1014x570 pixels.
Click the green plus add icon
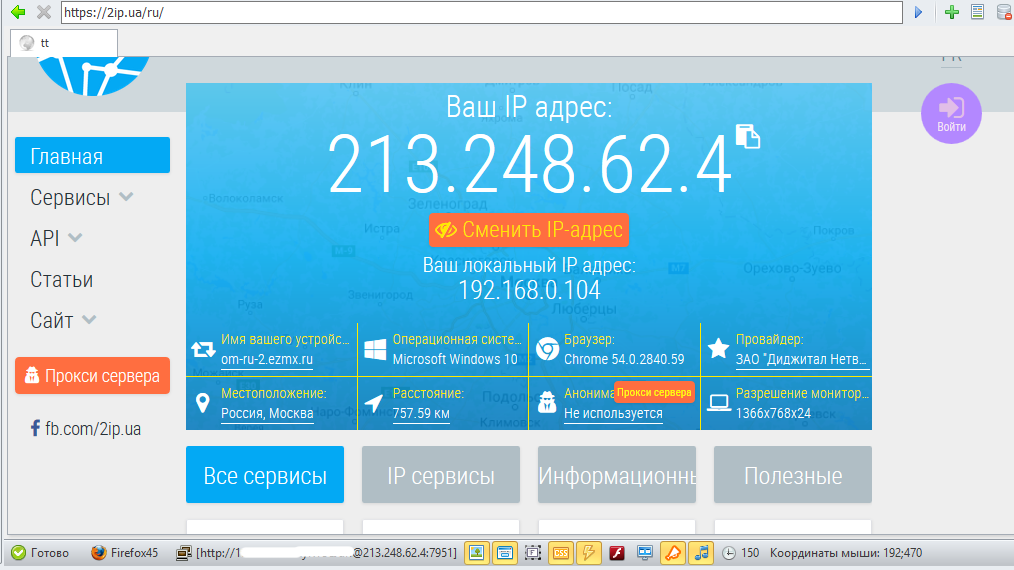(x=951, y=12)
